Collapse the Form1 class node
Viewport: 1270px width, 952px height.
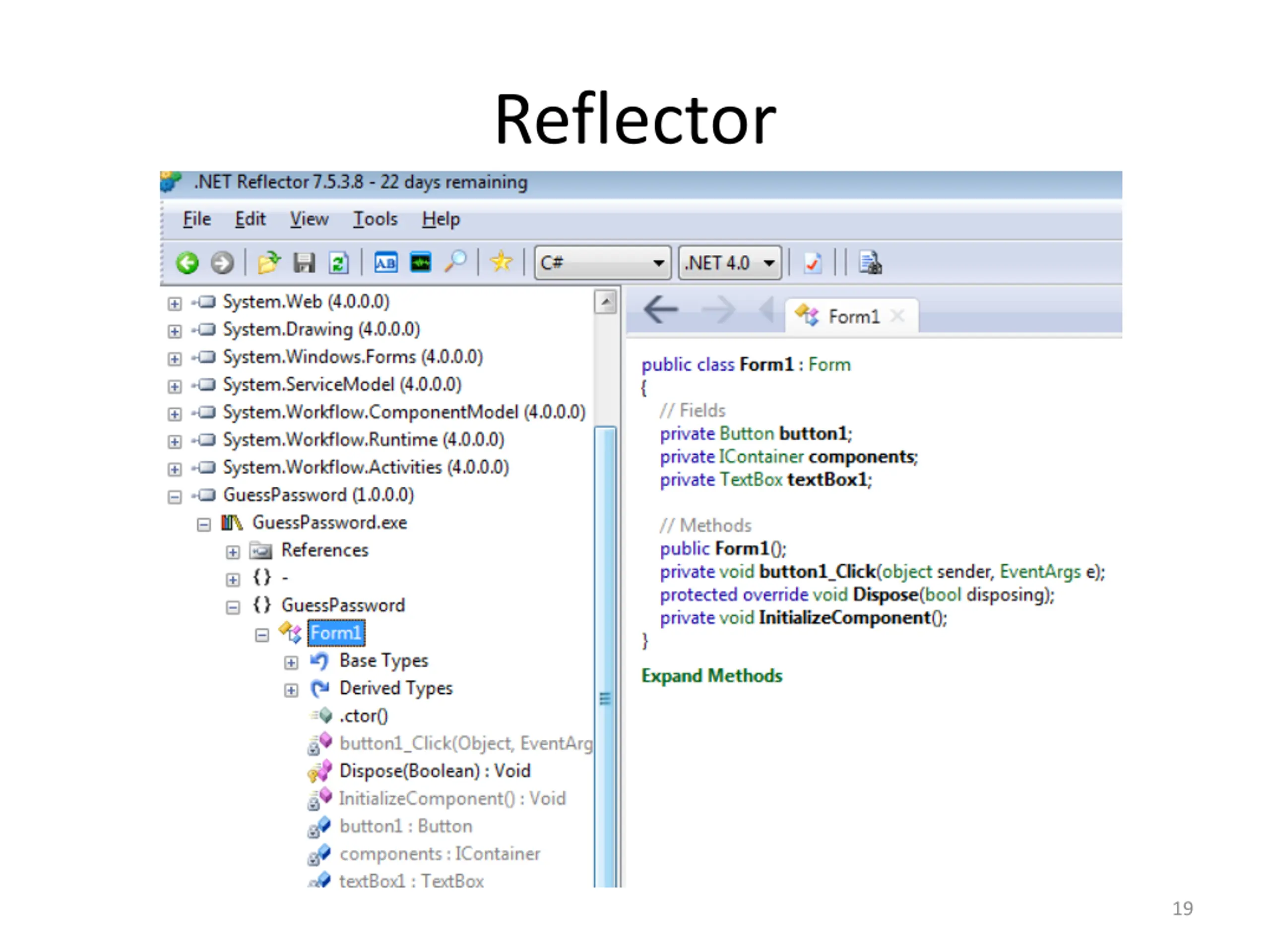point(262,635)
